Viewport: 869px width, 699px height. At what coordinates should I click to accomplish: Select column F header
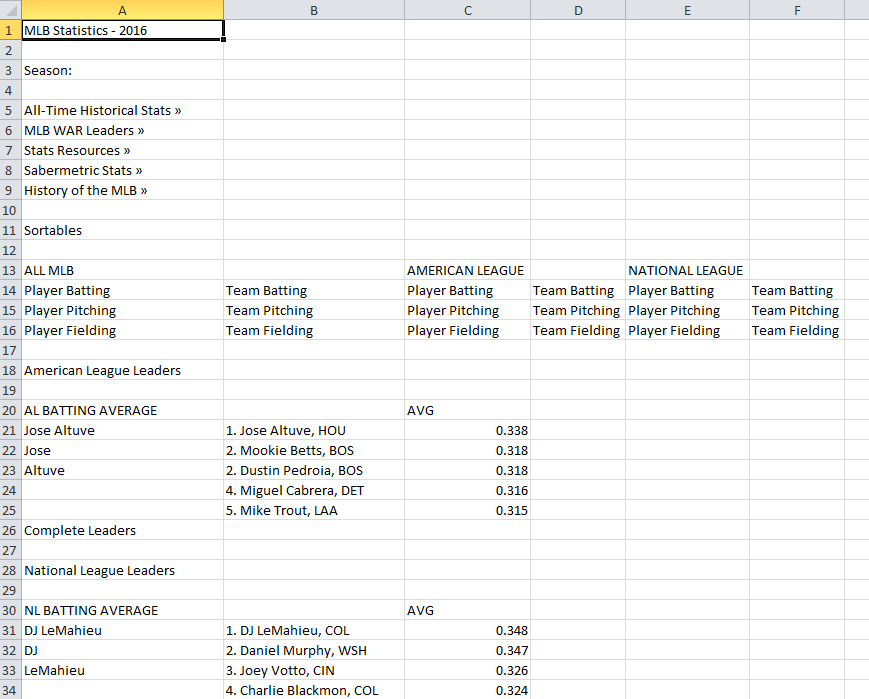(x=797, y=9)
